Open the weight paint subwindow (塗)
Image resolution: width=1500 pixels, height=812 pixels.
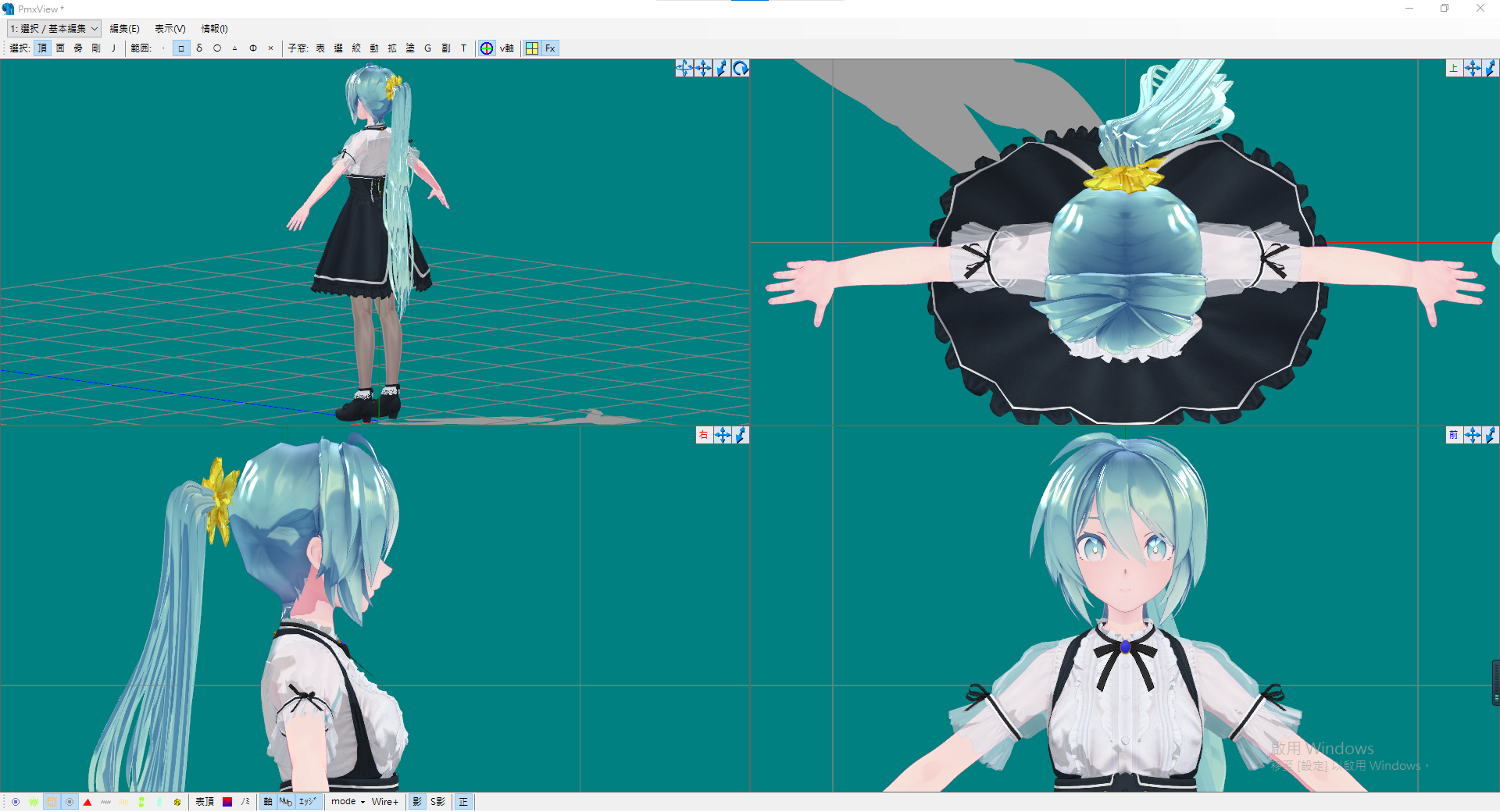tap(410, 48)
